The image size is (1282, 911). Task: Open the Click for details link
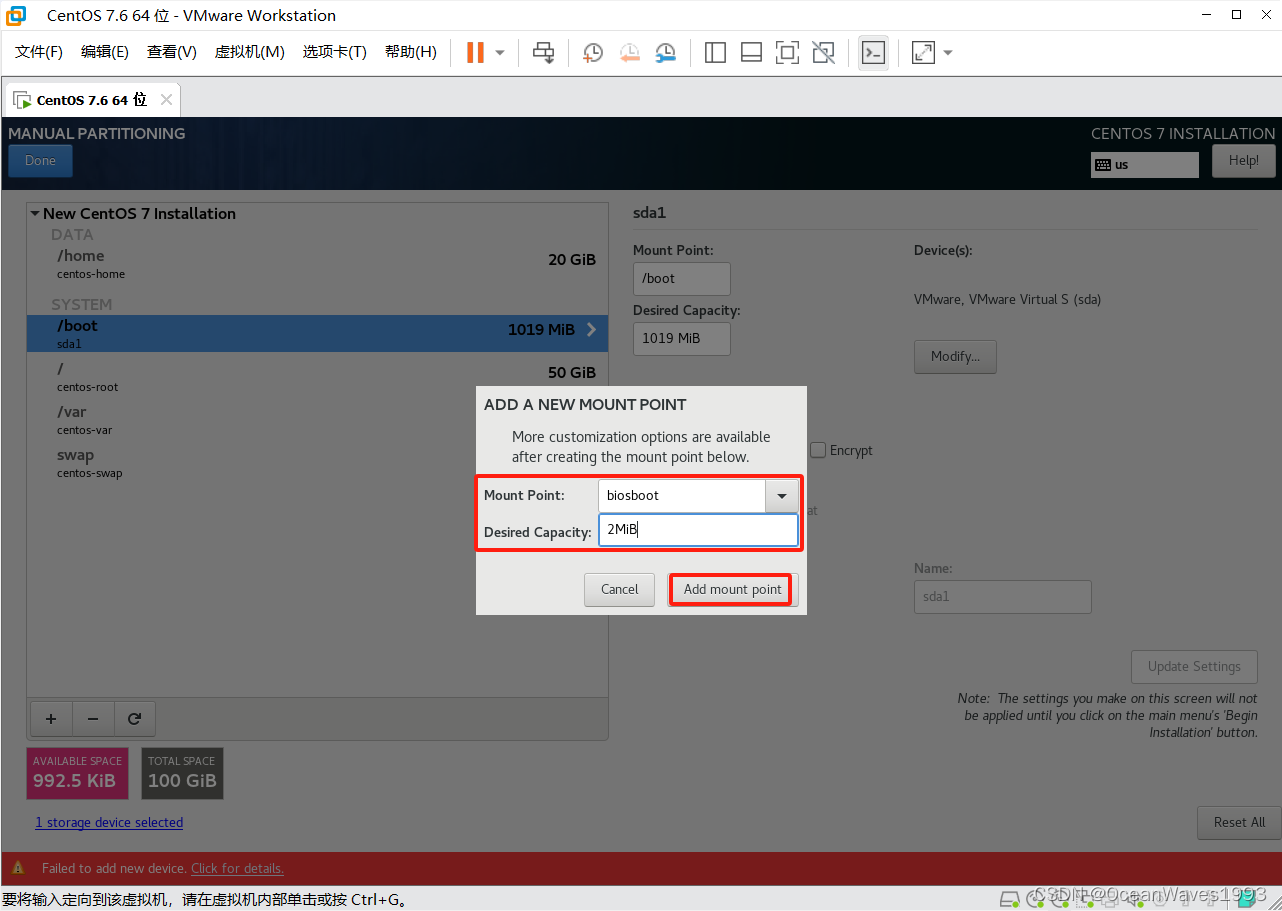237,868
